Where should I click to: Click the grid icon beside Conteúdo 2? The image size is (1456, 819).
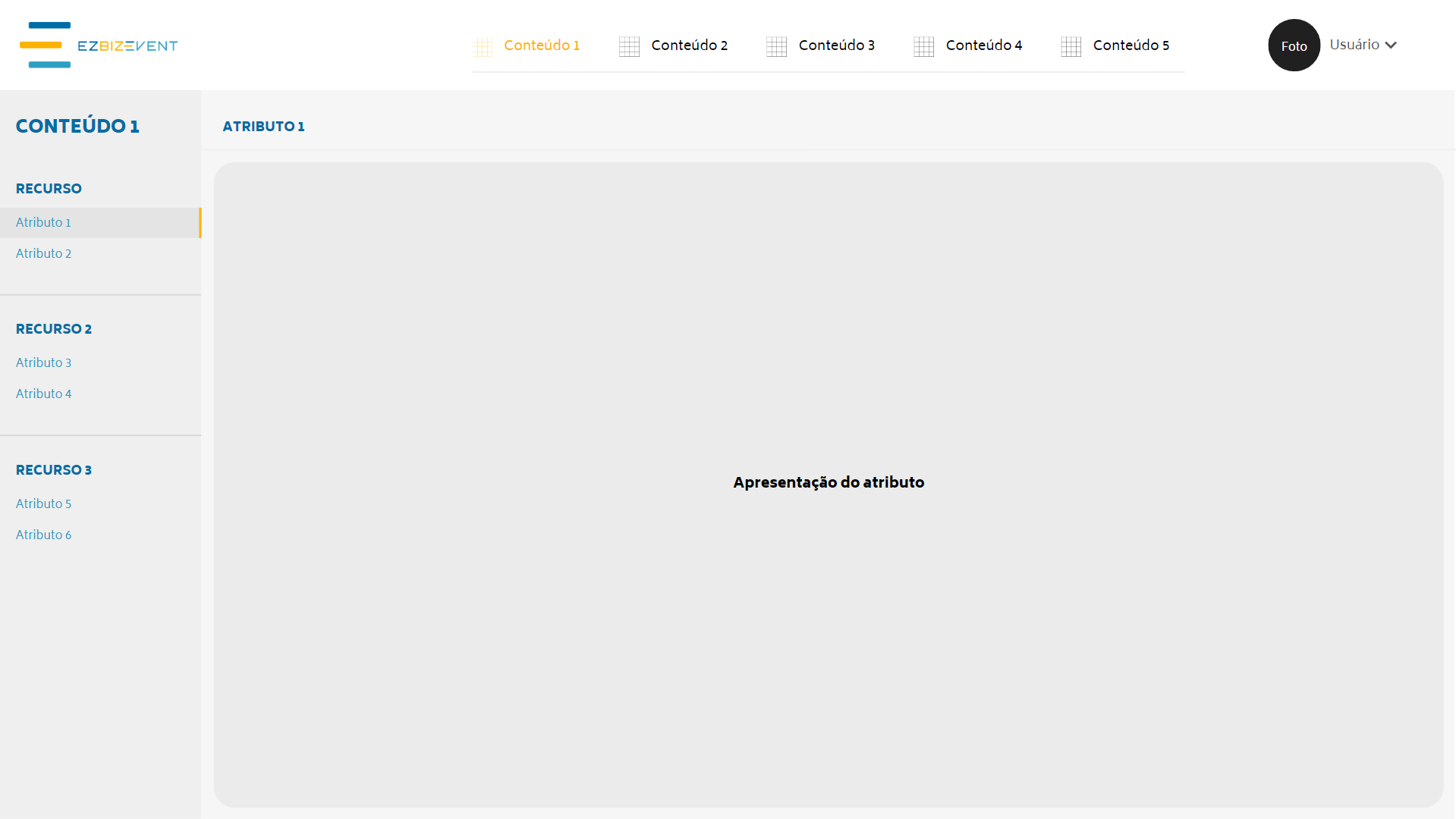[x=630, y=46]
